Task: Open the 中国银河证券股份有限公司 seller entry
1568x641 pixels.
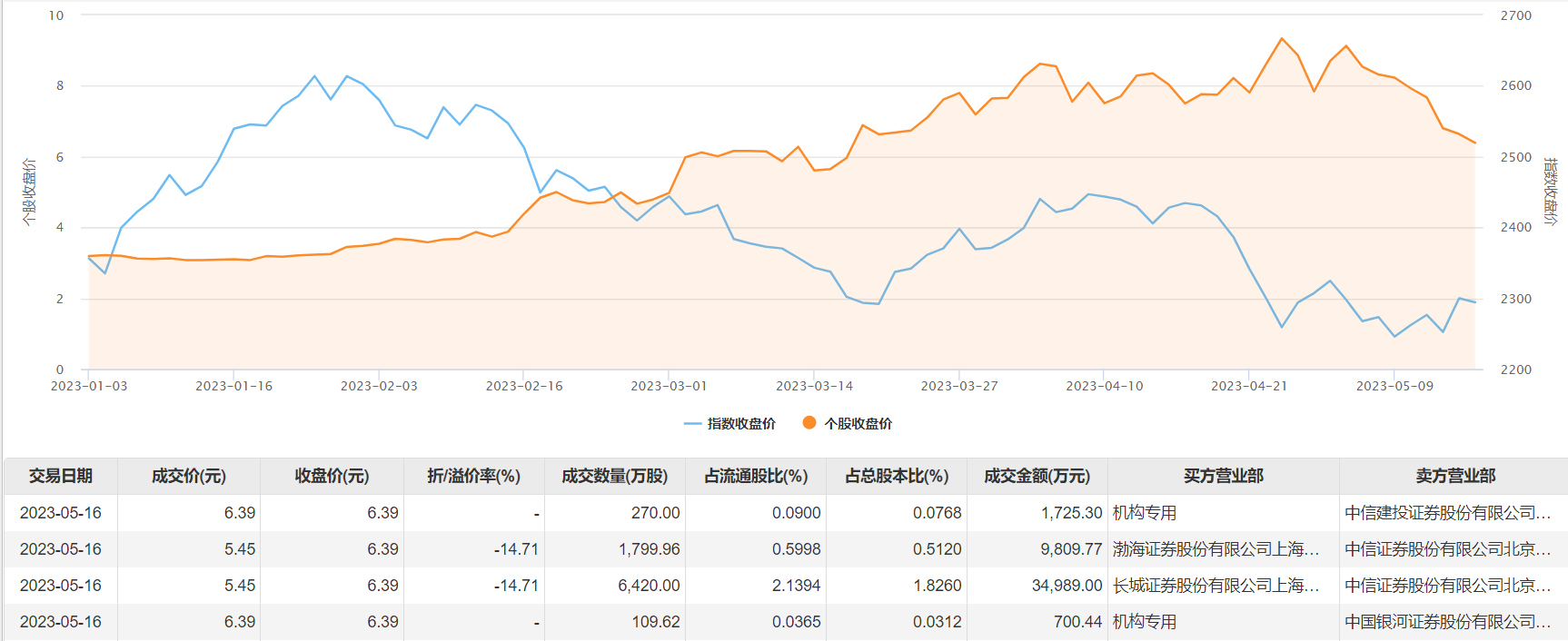Action: 1447,622
